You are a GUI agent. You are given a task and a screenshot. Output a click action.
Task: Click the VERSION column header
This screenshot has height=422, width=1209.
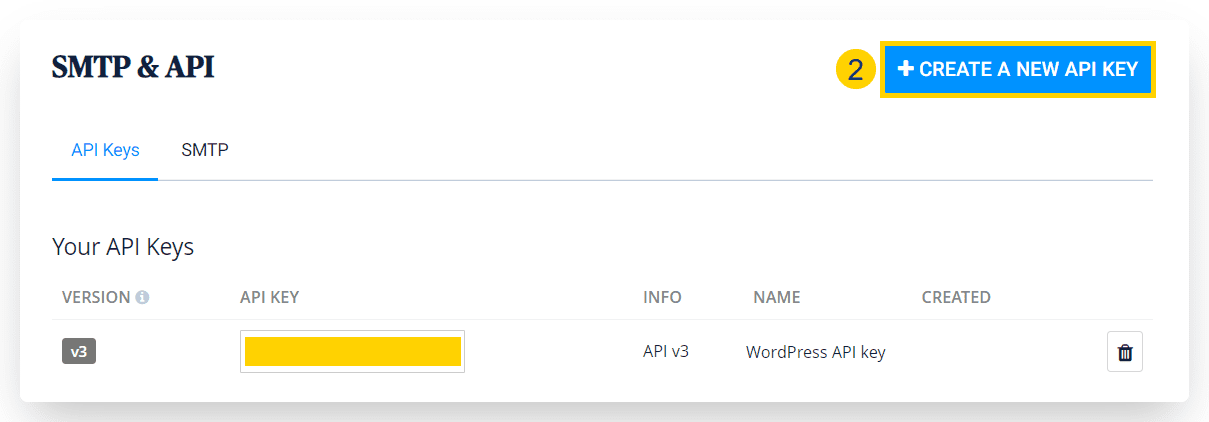tap(96, 298)
